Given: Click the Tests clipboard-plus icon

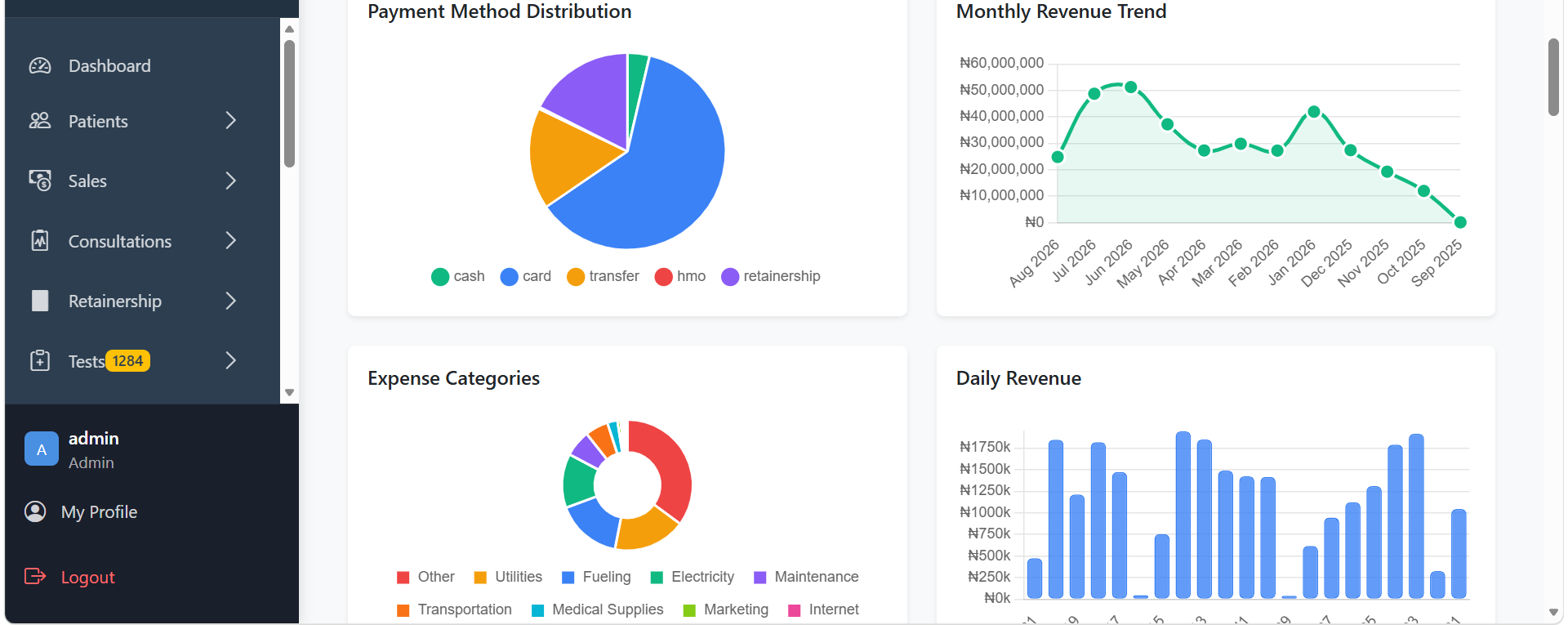Looking at the screenshot, I should (40, 360).
